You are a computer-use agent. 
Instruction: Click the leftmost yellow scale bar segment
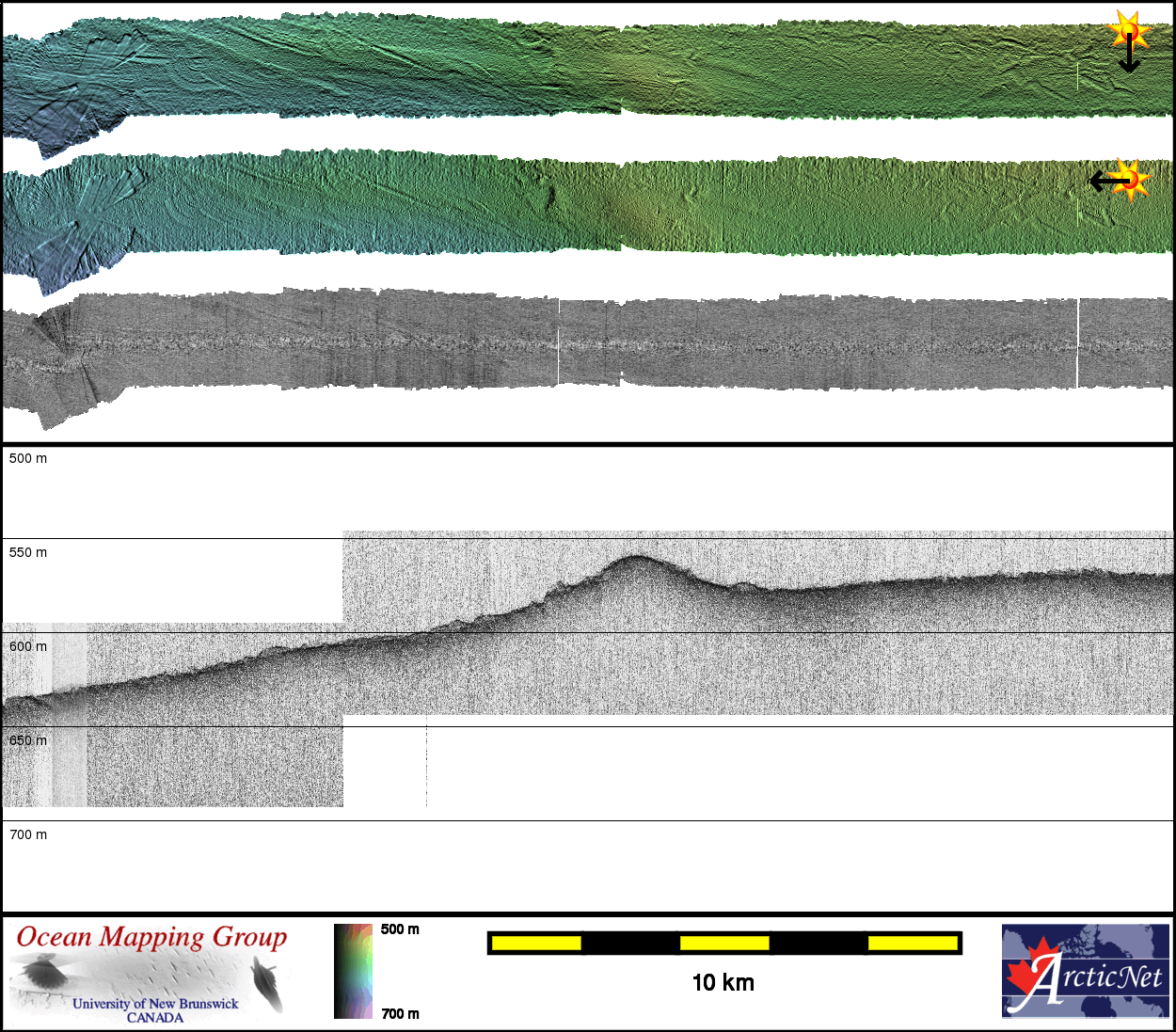[x=536, y=943]
